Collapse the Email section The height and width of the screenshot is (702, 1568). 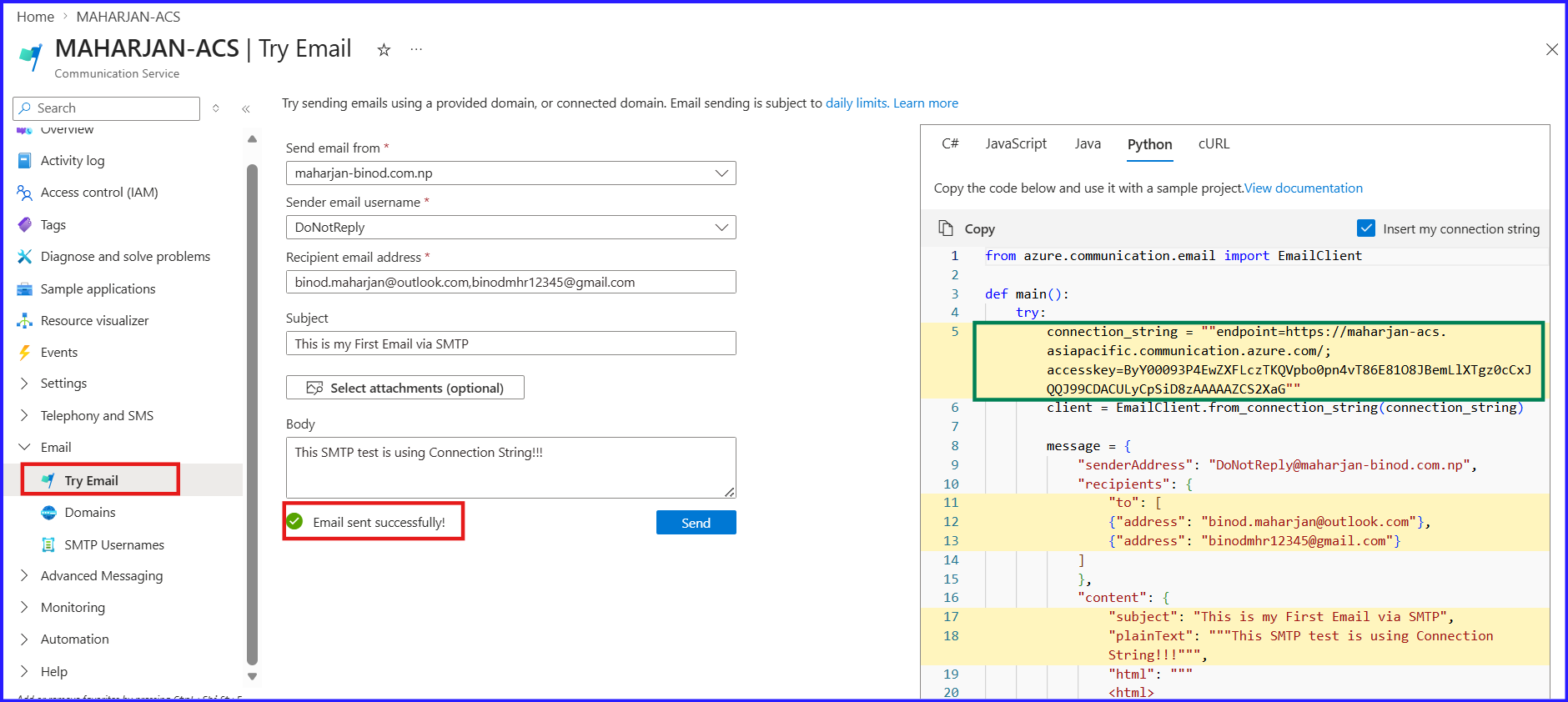click(x=24, y=448)
